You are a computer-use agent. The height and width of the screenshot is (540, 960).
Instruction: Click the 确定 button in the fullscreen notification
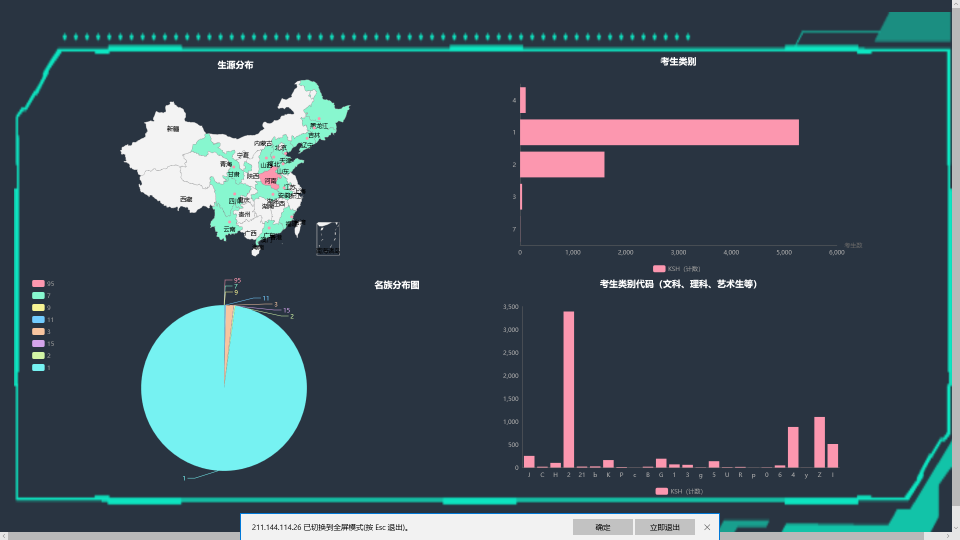coord(602,527)
